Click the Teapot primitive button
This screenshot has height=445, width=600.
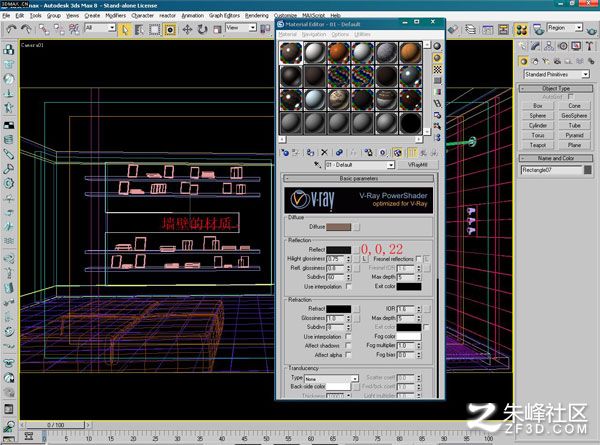tap(538, 145)
